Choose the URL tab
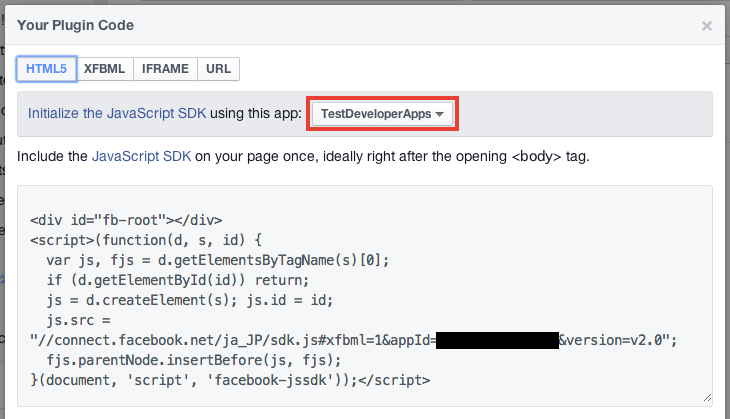This screenshot has height=419, width=730. pyautogui.click(x=218, y=69)
